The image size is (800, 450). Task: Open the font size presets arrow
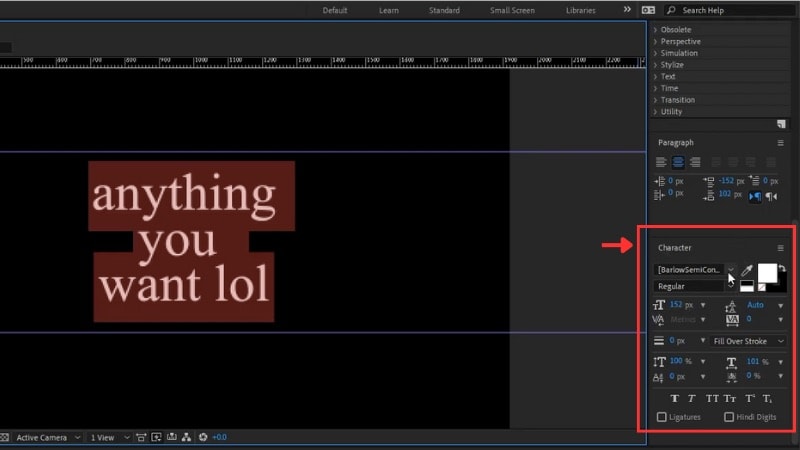coord(703,305)
